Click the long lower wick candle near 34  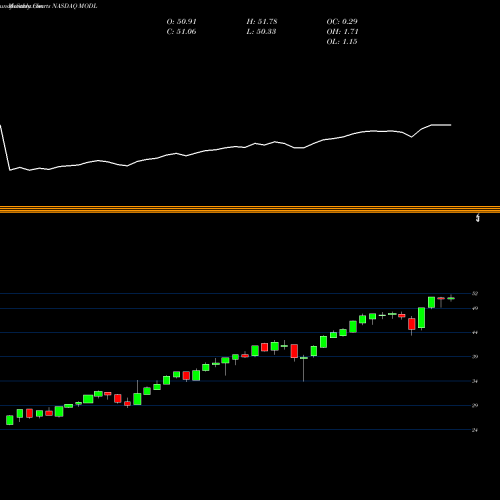point(304,368)
